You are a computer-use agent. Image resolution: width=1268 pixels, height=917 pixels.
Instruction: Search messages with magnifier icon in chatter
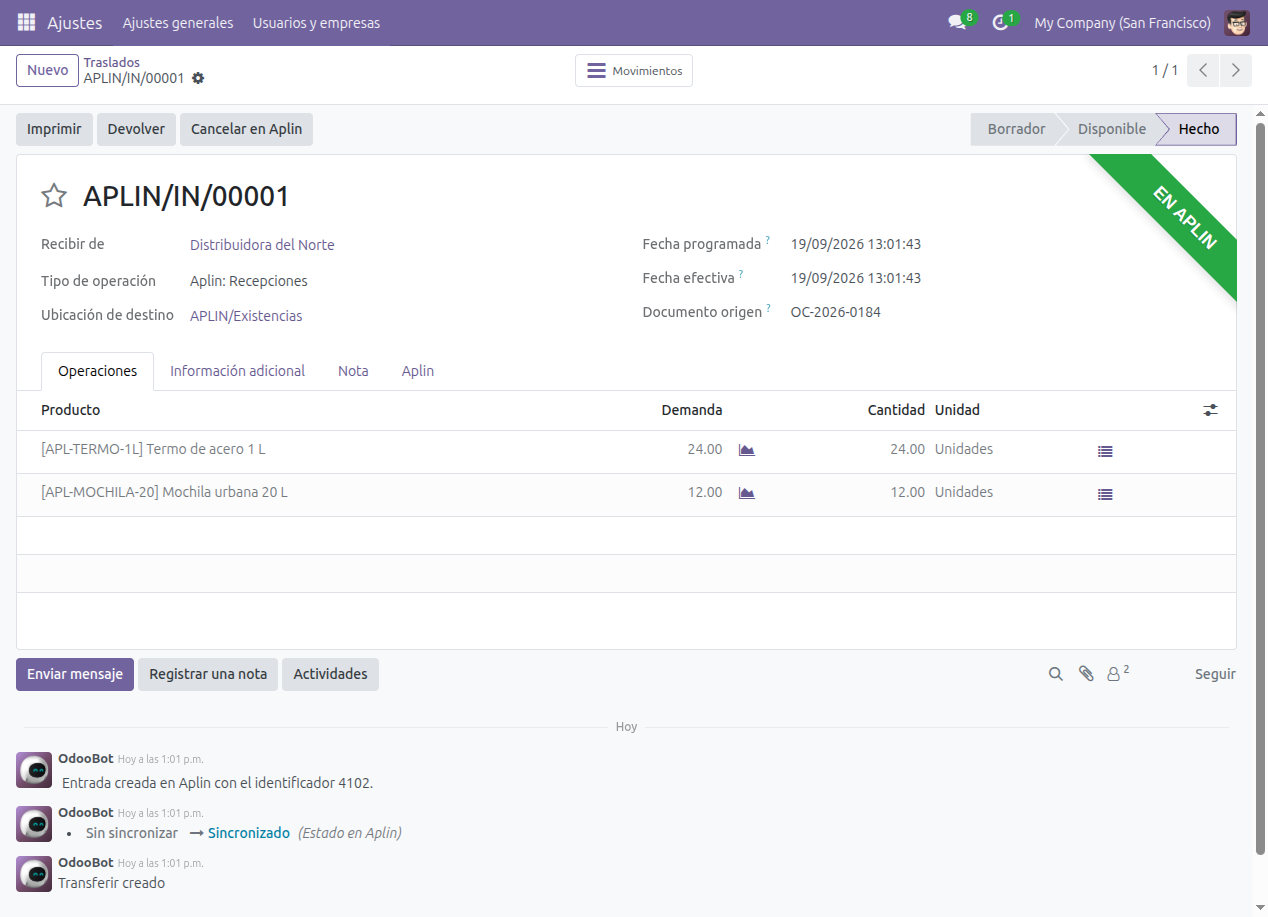(1055, 674)
